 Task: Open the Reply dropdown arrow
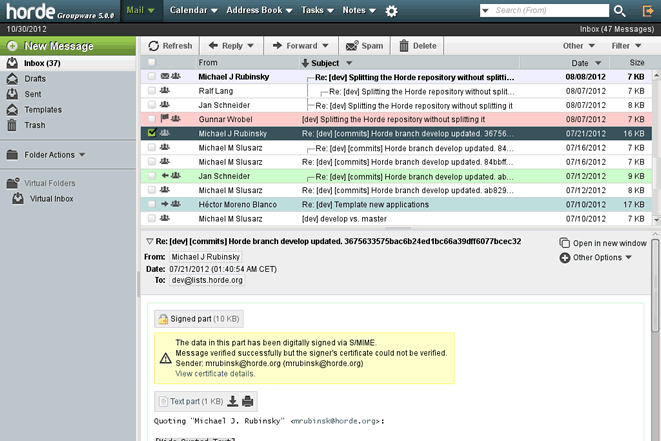[250, 46]
